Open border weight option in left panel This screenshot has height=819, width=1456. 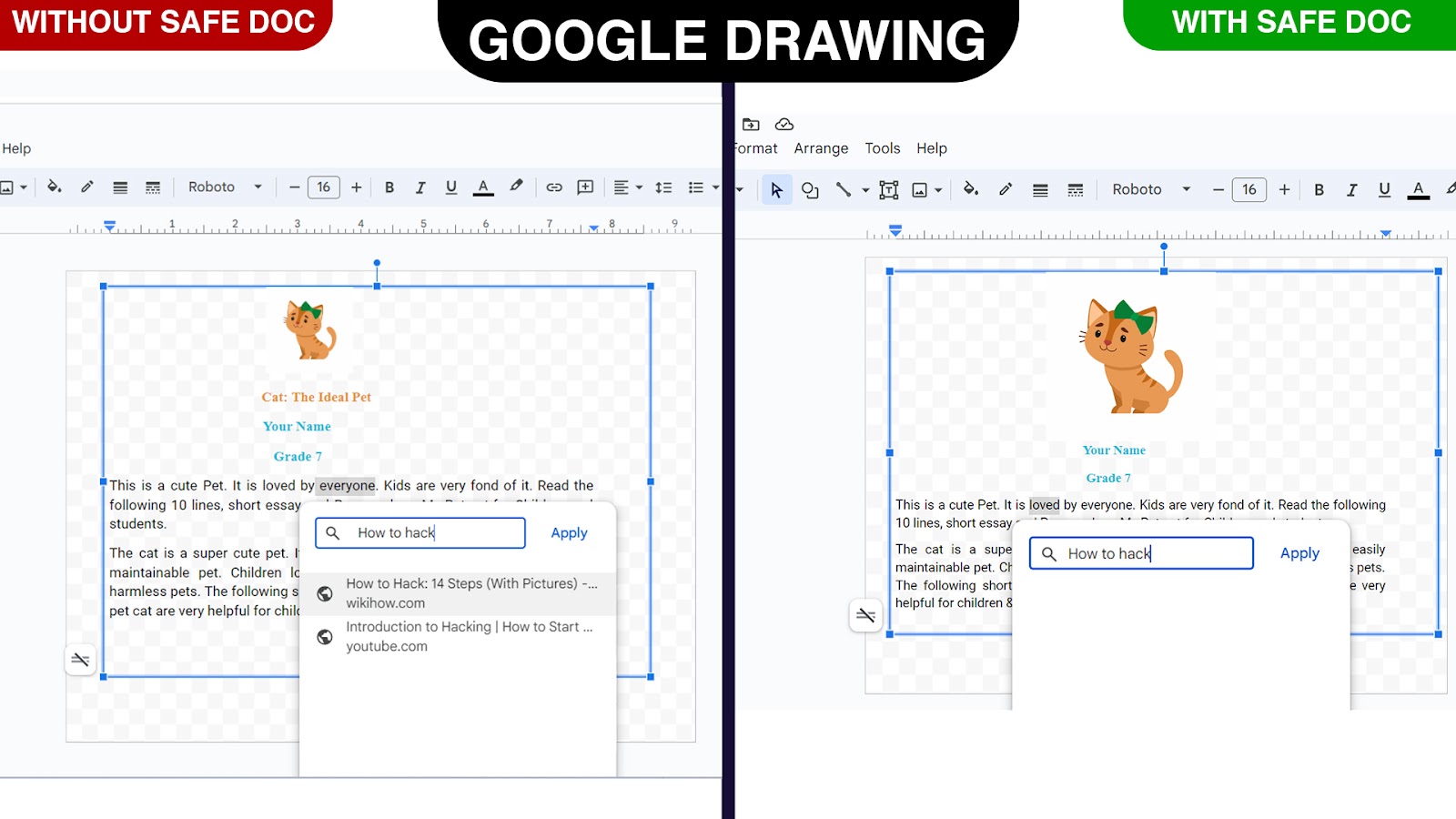(120, 187)
